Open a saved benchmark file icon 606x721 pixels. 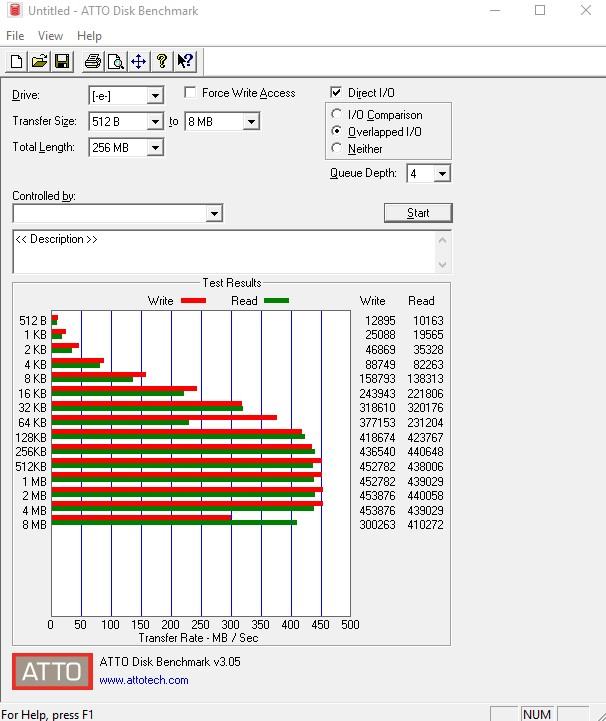click(40, 61)
